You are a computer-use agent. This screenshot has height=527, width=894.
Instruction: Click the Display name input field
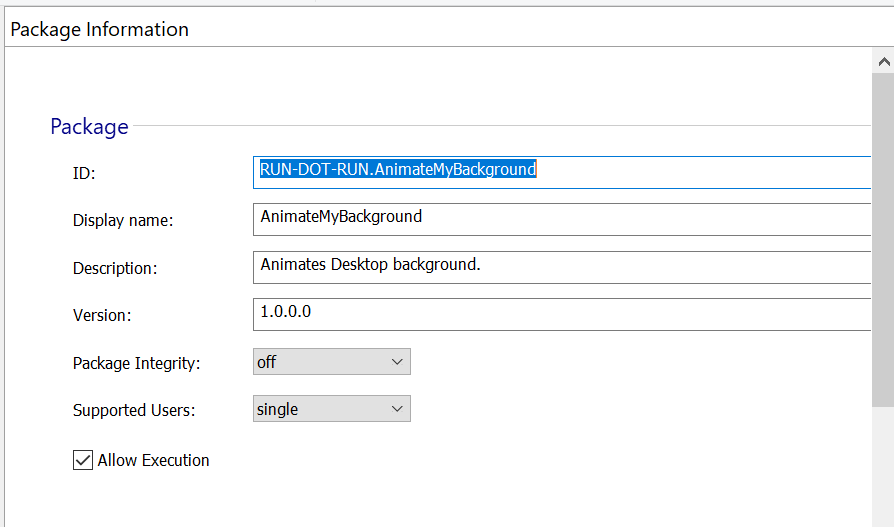pos(561,218)
